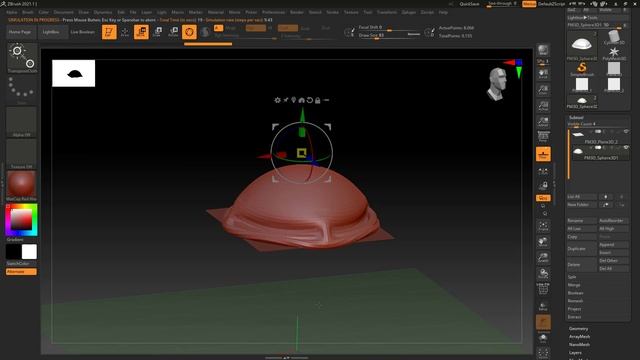The width and height of the screenshot is (640, 360).
Task: Select the Draw mode icon
Action: [124, 32]
